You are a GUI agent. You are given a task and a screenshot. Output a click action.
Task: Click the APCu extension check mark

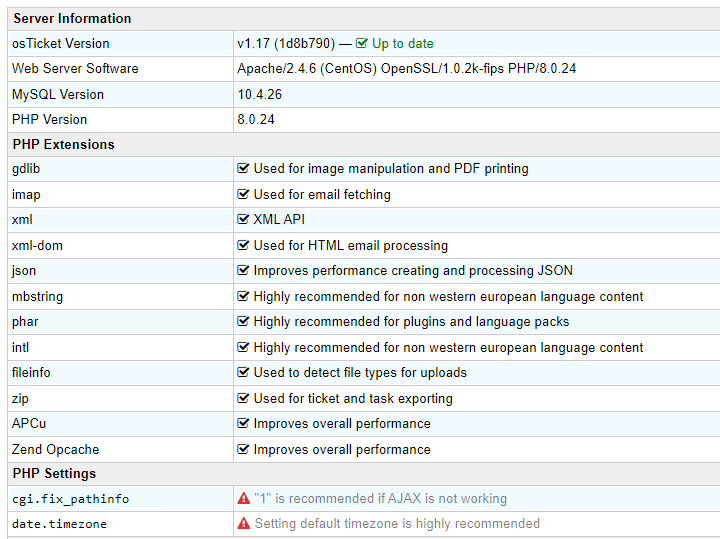click(243, 423)
